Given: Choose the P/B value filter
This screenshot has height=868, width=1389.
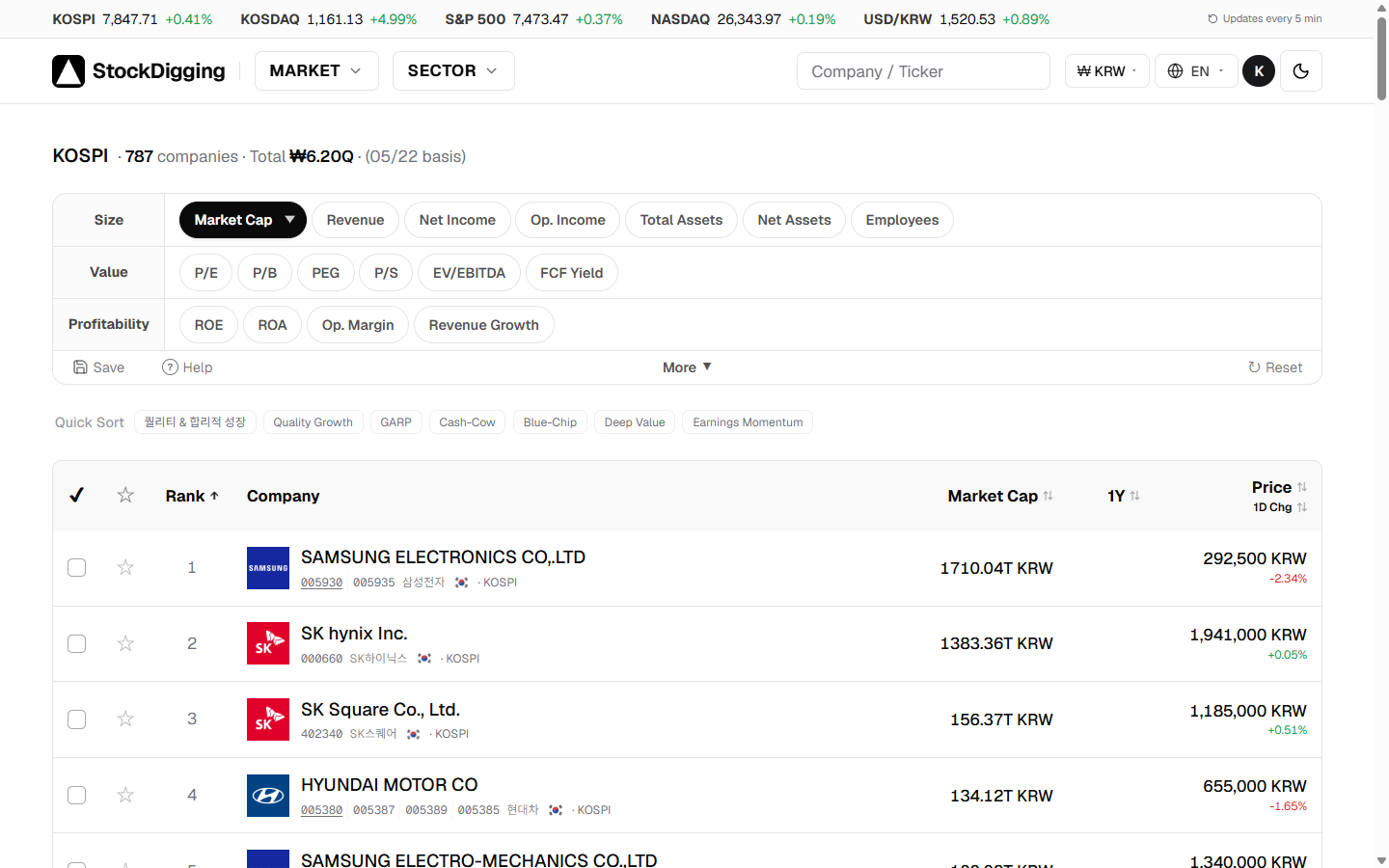Looking at the screenshot, I should pos(265,273).
